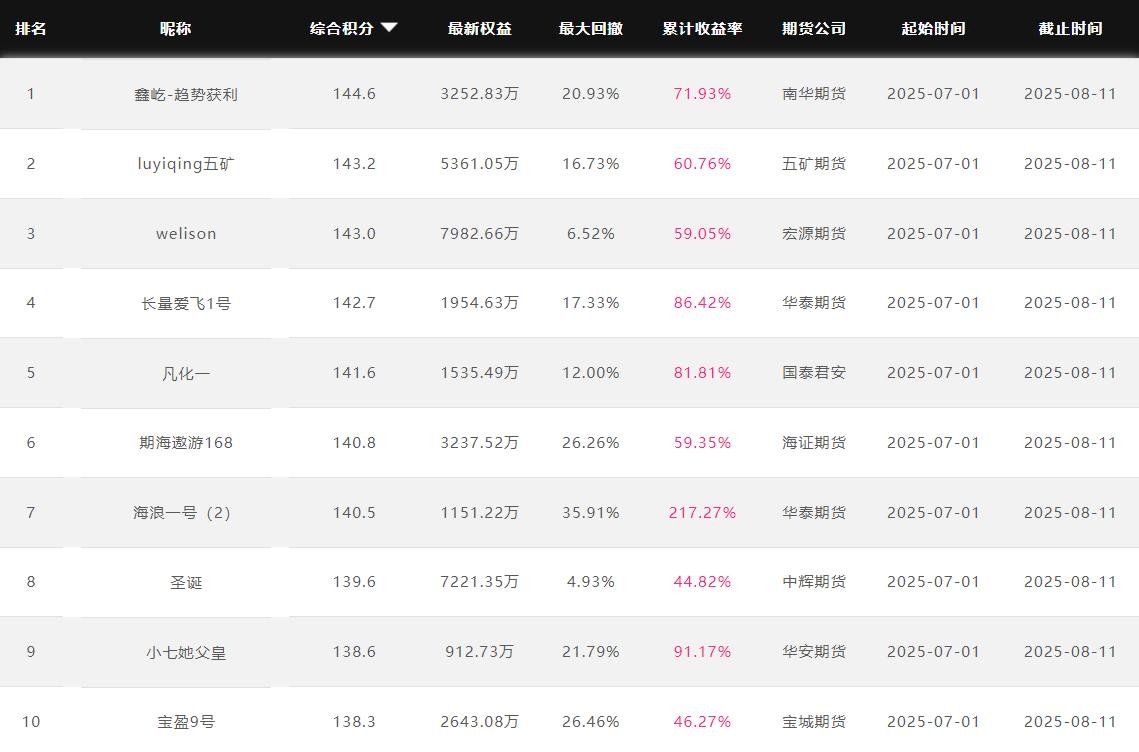Viewport: 1139px width, 752px height.
Task: Click the 起始时间 column header
Action: coord(933,28)
